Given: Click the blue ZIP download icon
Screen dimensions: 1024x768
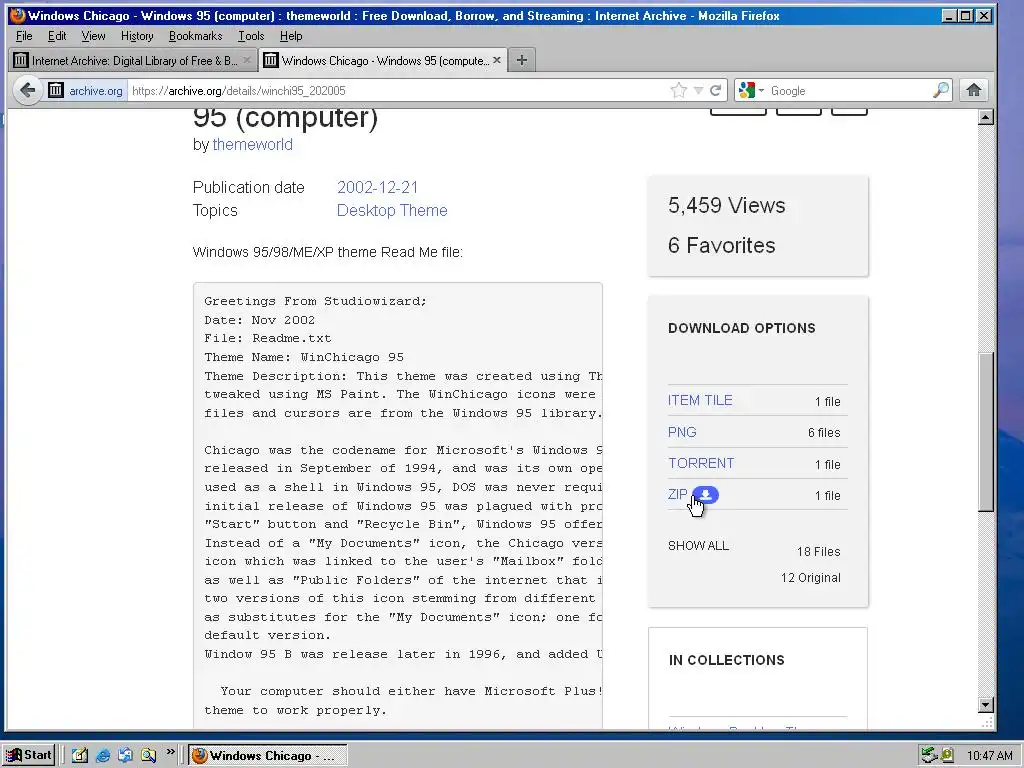Looking at the screenshot, I should coord(705,495).
